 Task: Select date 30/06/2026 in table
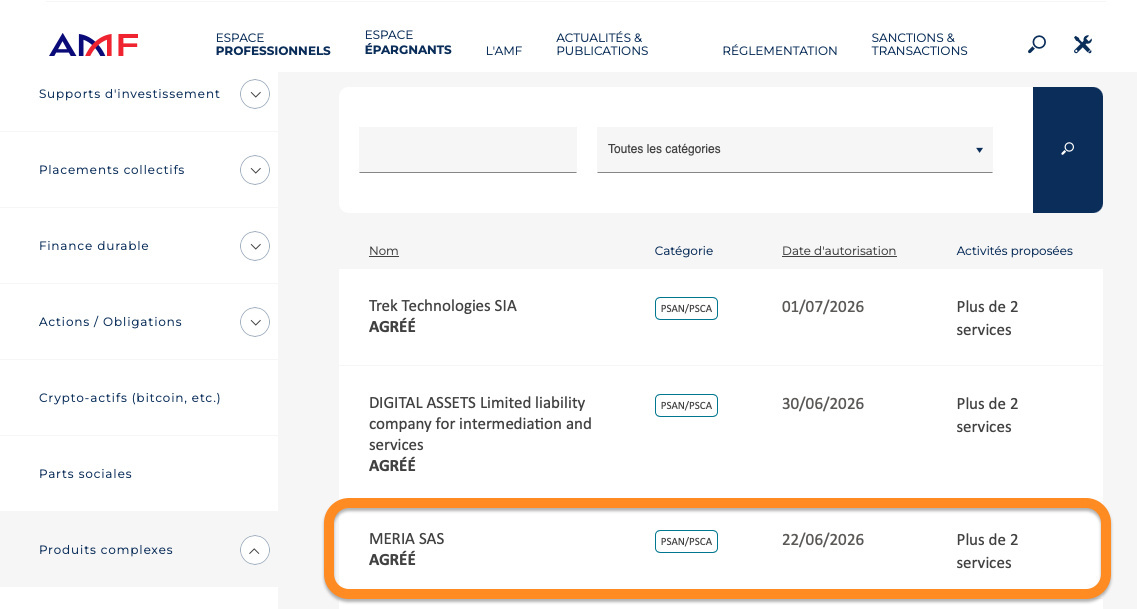[823, 404]
